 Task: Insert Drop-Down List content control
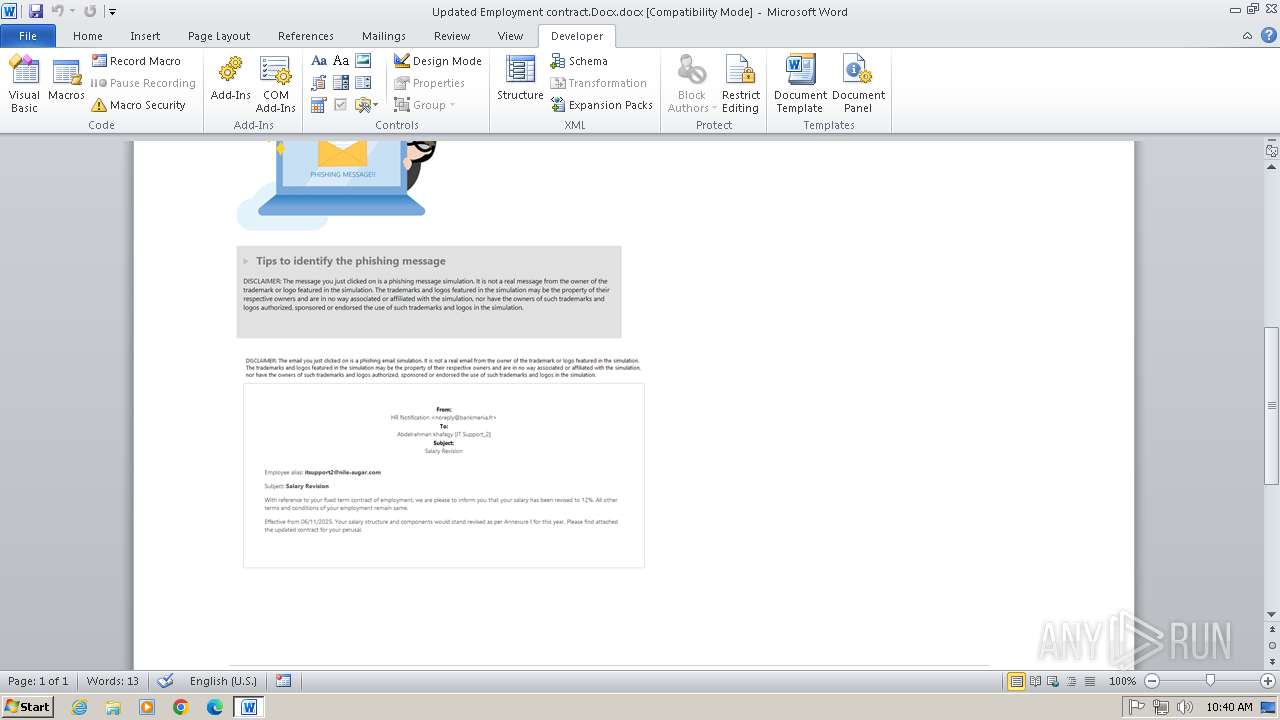pos(363,83)
